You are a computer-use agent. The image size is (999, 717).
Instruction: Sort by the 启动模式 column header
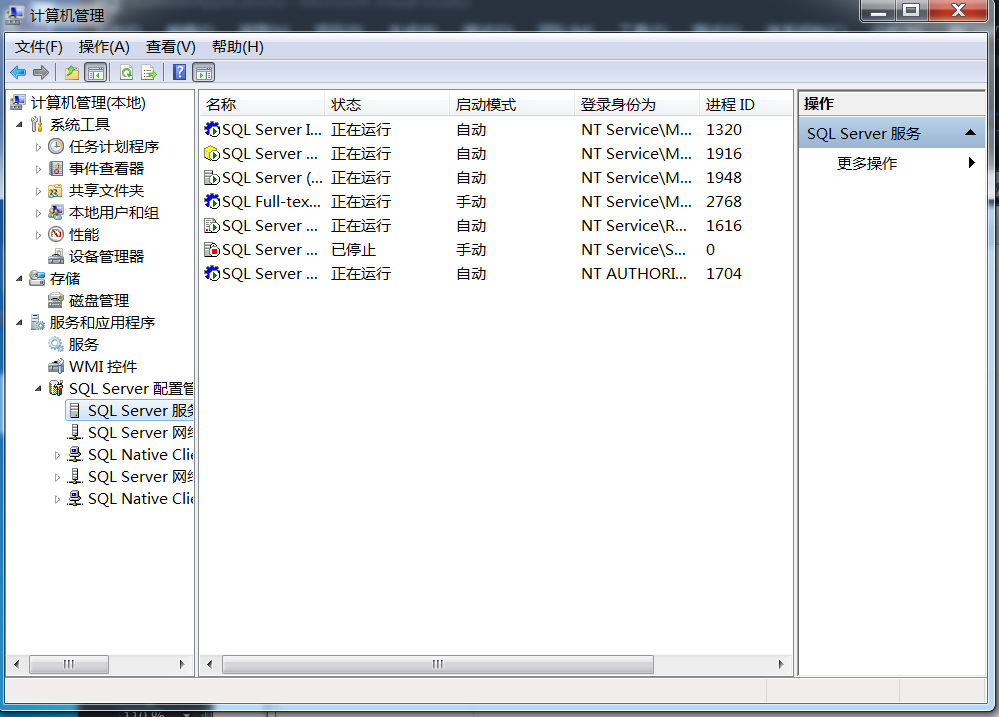click(x=512, y=105)
